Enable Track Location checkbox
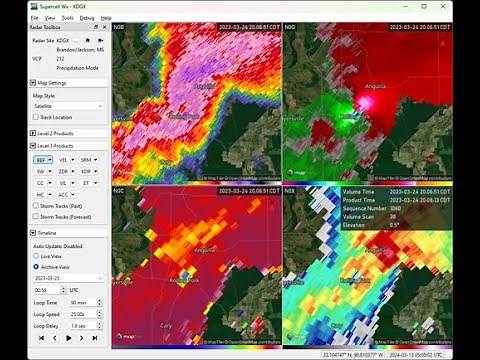This screenshot has width=480, height=360. (36, 117)
